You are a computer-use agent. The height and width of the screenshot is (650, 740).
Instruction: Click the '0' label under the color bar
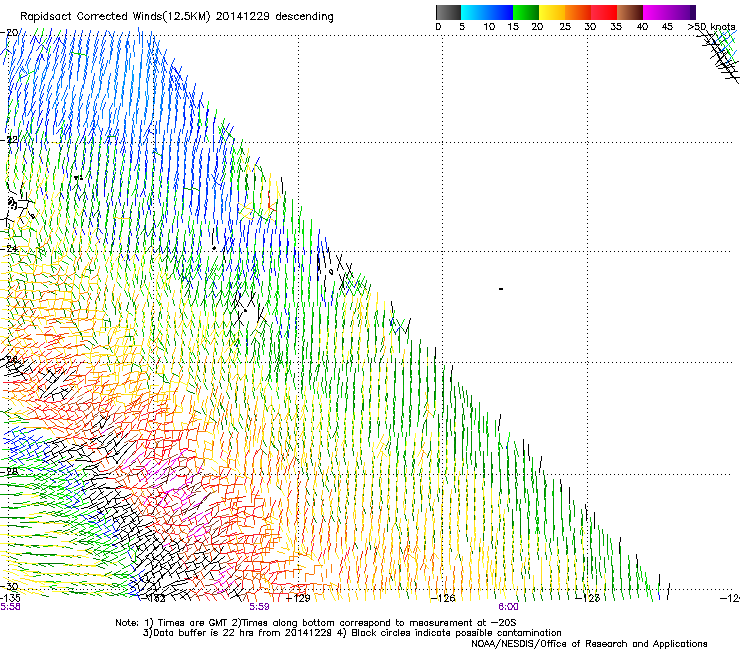point(438,26)
